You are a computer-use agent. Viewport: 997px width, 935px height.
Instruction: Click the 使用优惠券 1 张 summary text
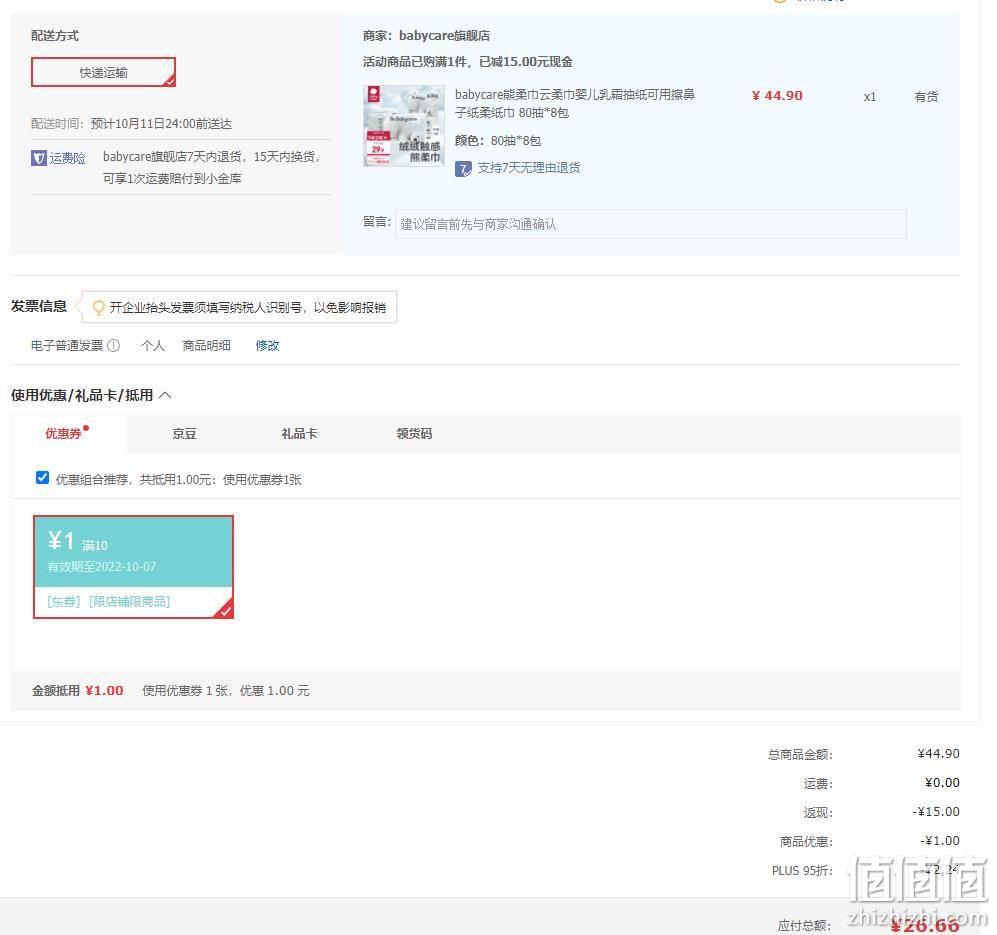226,691
